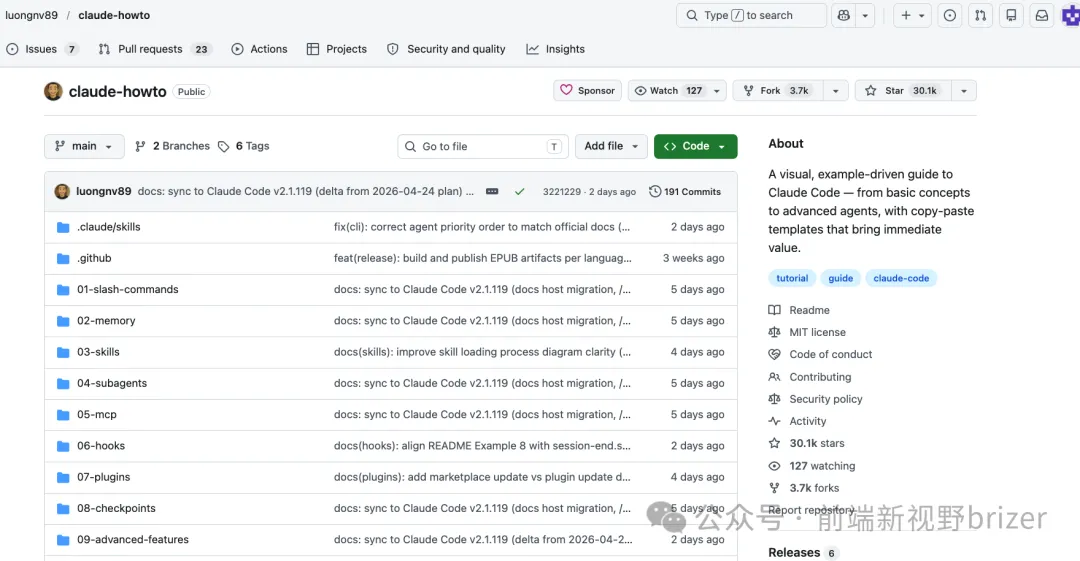Open notifications inbox icon

[1042, 15]
